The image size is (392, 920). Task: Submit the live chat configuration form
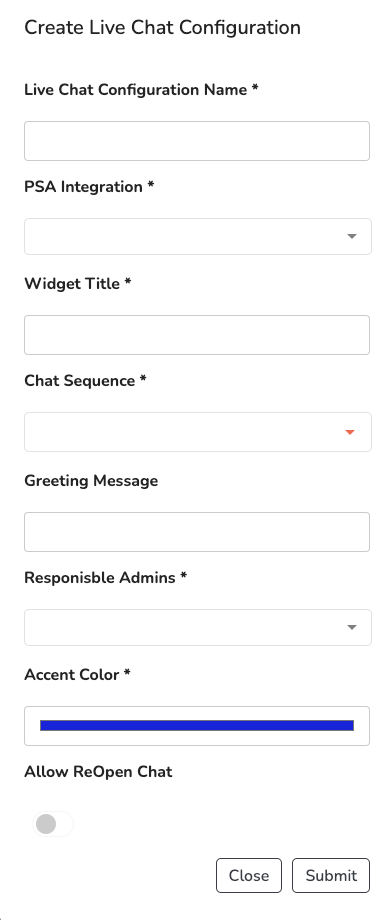331,875
